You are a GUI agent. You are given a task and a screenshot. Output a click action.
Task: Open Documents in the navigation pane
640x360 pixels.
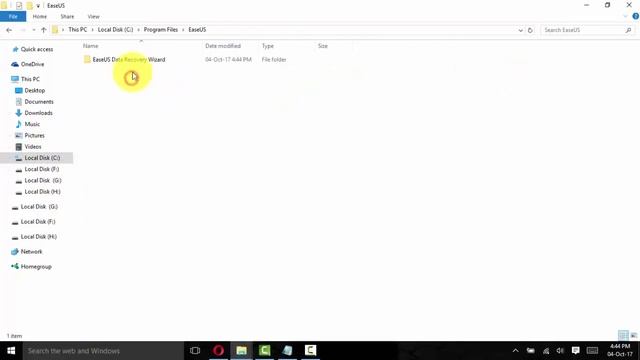[x=38, y=102]
